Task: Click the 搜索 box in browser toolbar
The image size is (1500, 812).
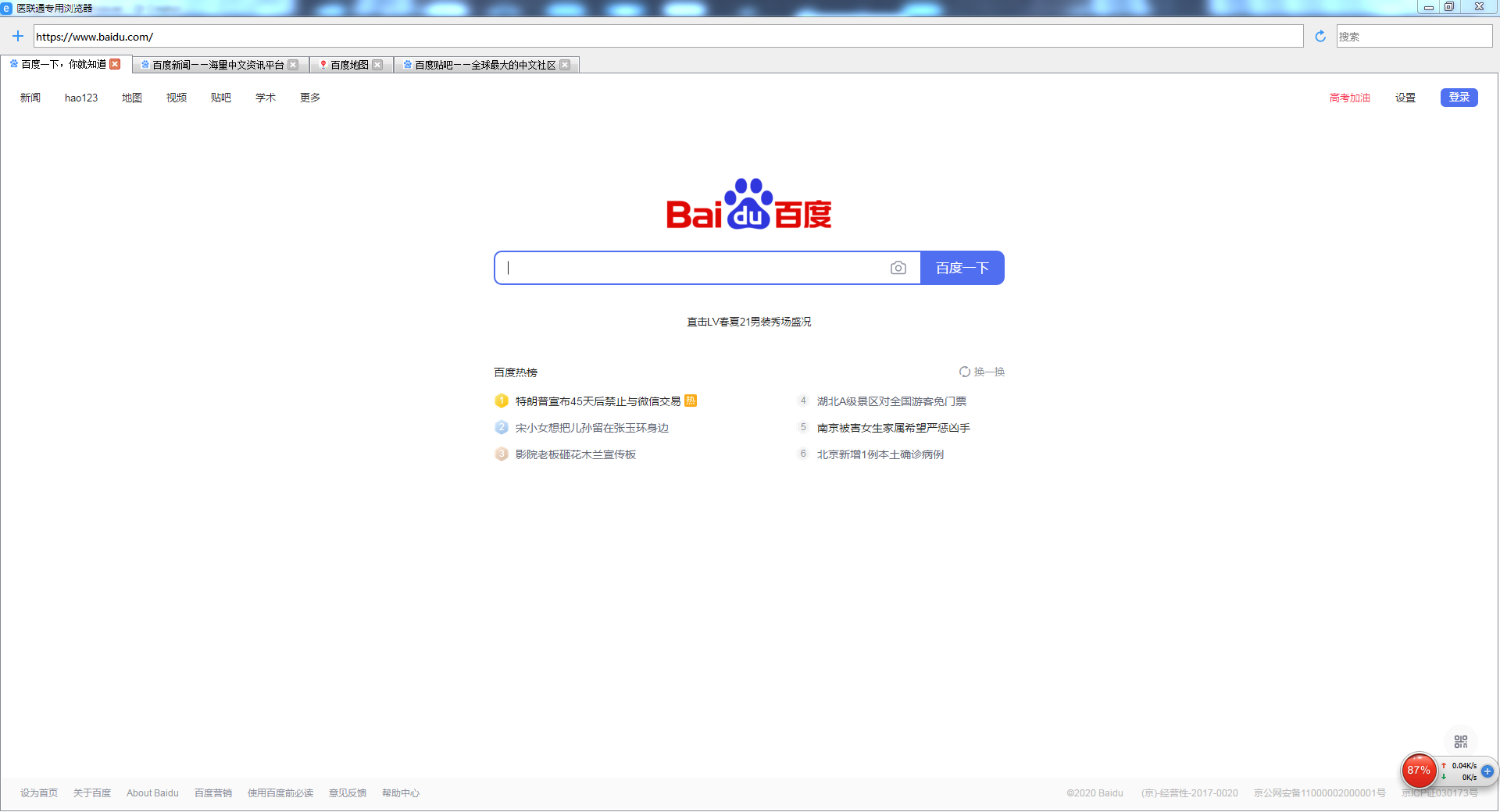Action: [1414, 36]
